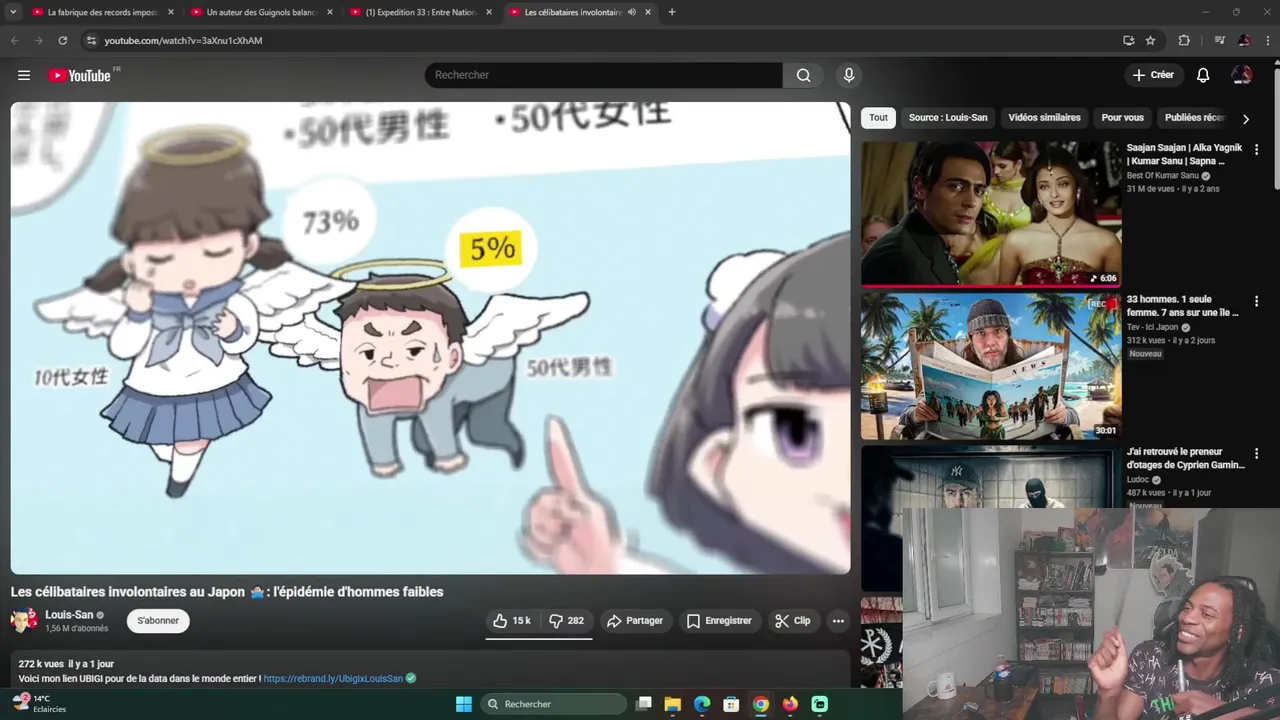The width and height of the screenshot is (1280, 720).
Task: Select the 'Vidéos similaires' filter chip
Action: point(1044,118)
